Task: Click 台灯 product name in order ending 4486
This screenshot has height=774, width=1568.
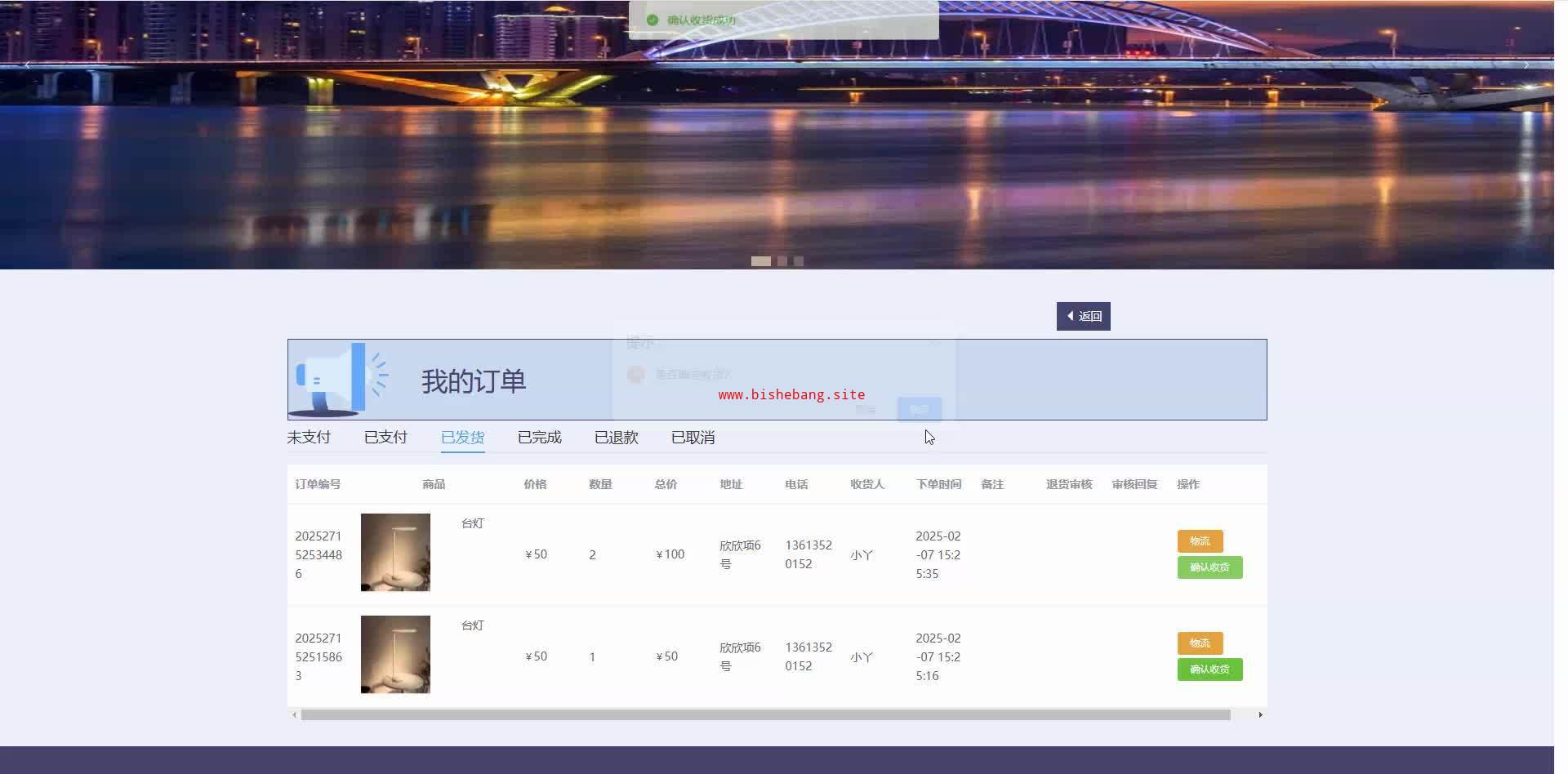Action: [473, 523]
